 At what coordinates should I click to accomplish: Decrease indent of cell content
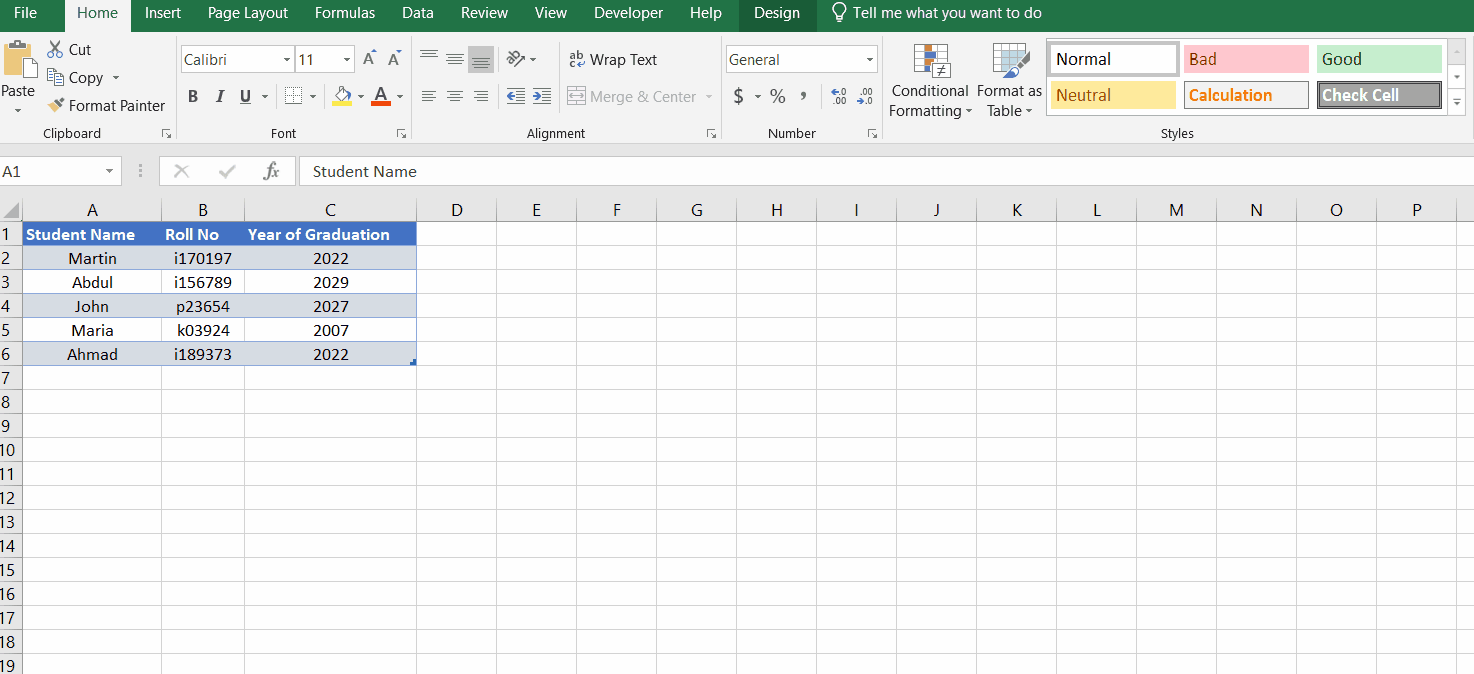coord(516,96)
